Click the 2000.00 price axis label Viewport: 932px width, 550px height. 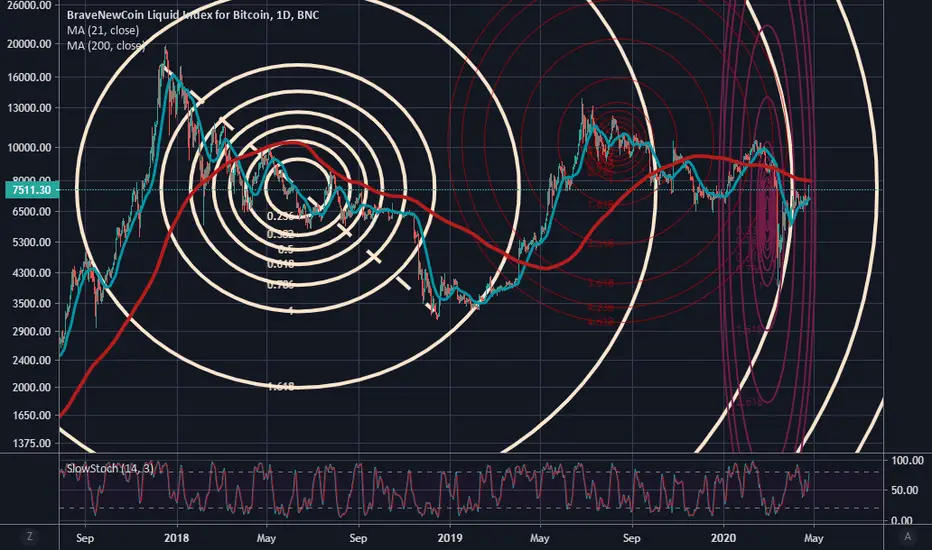point(32,388)
